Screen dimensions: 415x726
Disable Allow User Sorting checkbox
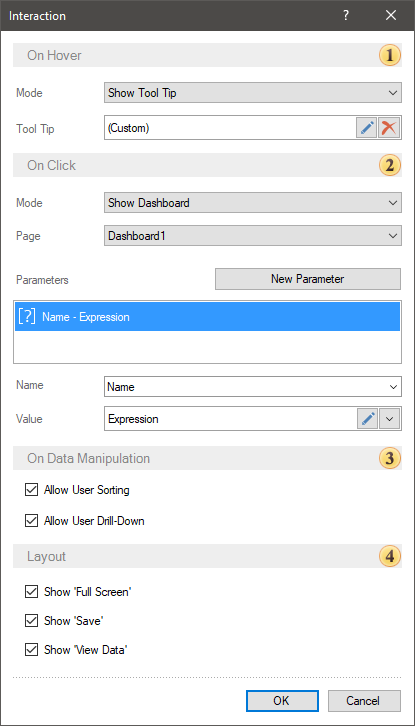pos(31,490)
